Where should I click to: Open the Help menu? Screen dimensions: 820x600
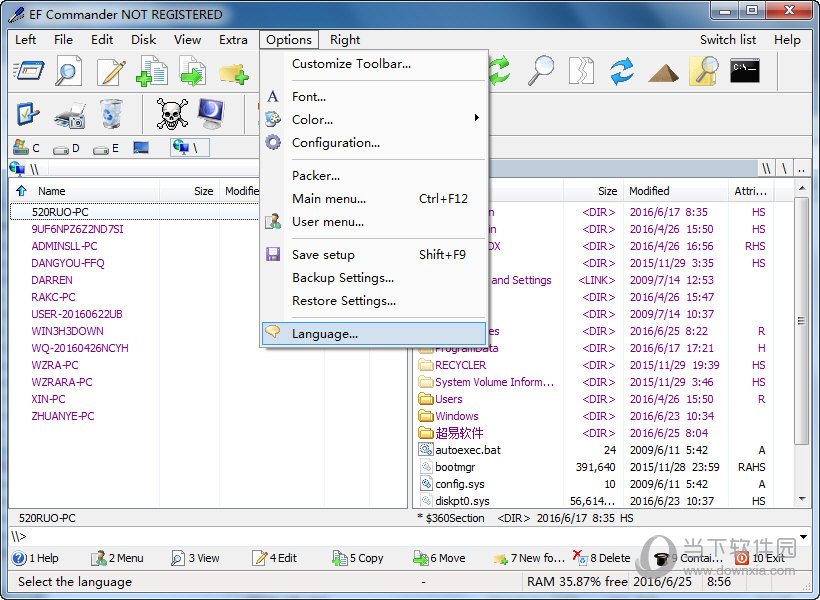click(787, 40)
